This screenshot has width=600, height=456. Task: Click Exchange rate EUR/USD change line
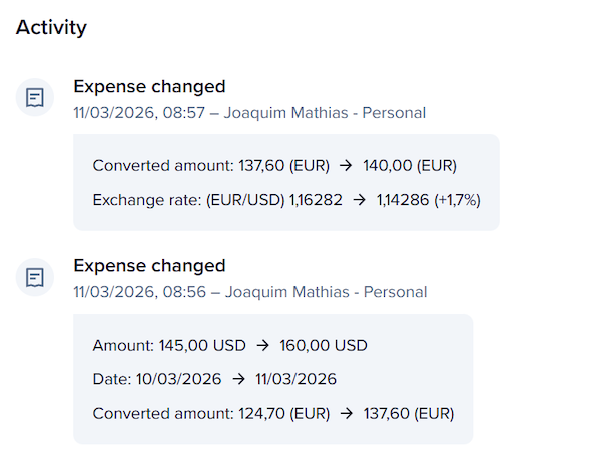286,200
